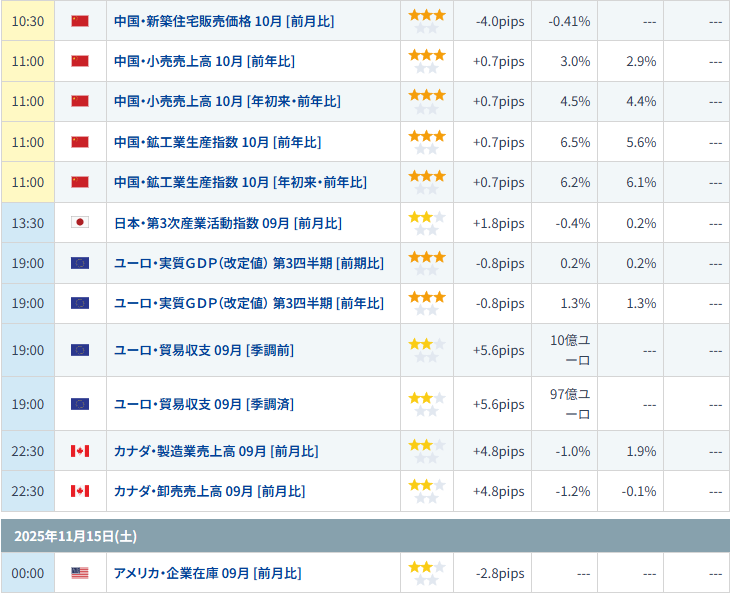This screenshot has width=733, height=599.
Task: Open ユーロ・貿易収支 09月 [季調前] link
Action: point(203,350)
